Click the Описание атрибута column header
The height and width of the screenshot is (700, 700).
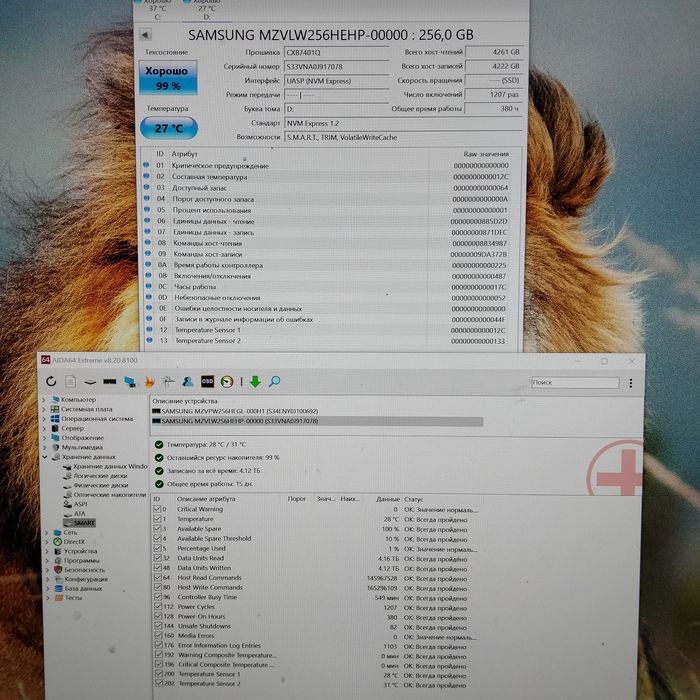click(206, 499)
